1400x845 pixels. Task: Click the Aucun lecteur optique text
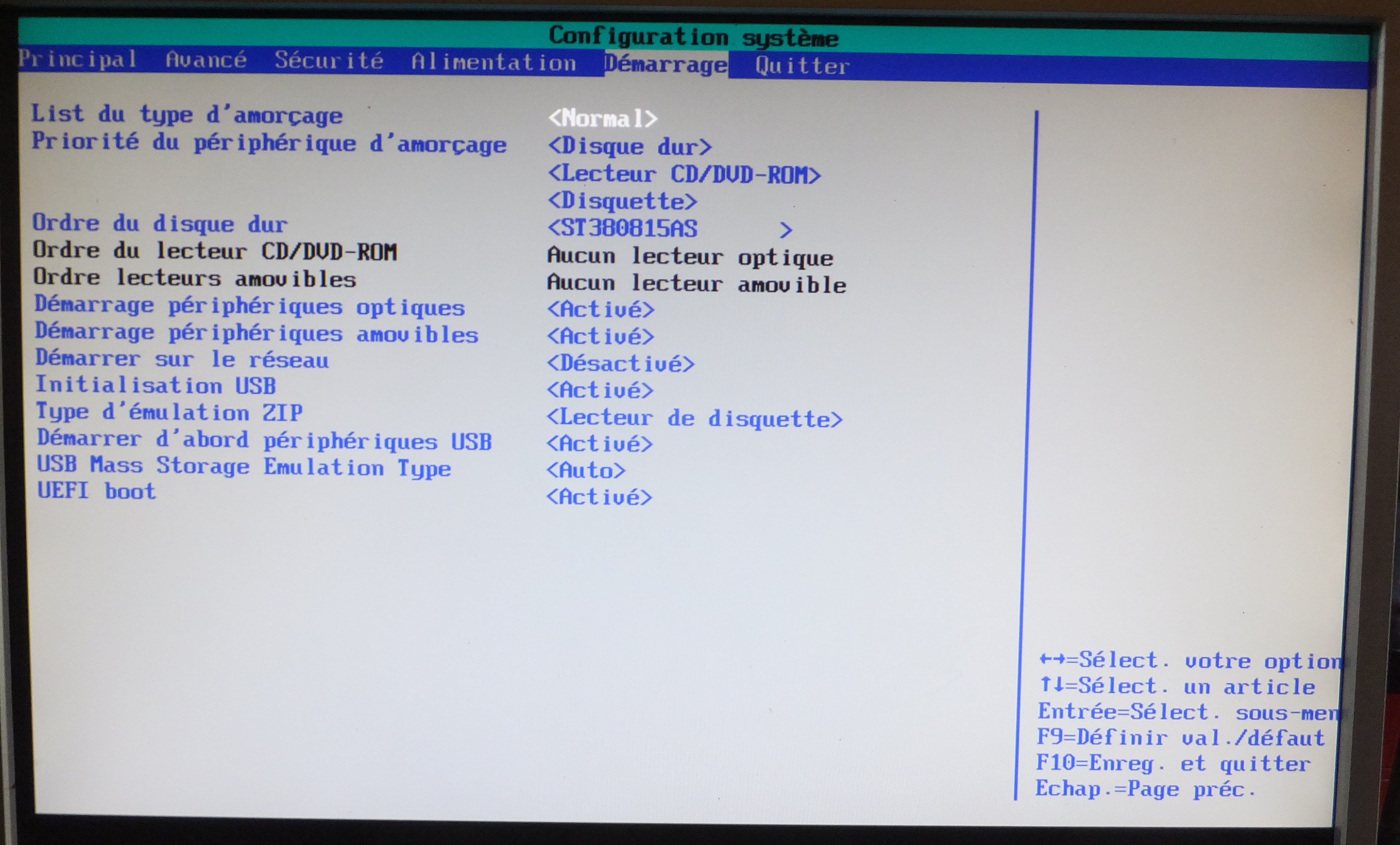click(690, 257)
